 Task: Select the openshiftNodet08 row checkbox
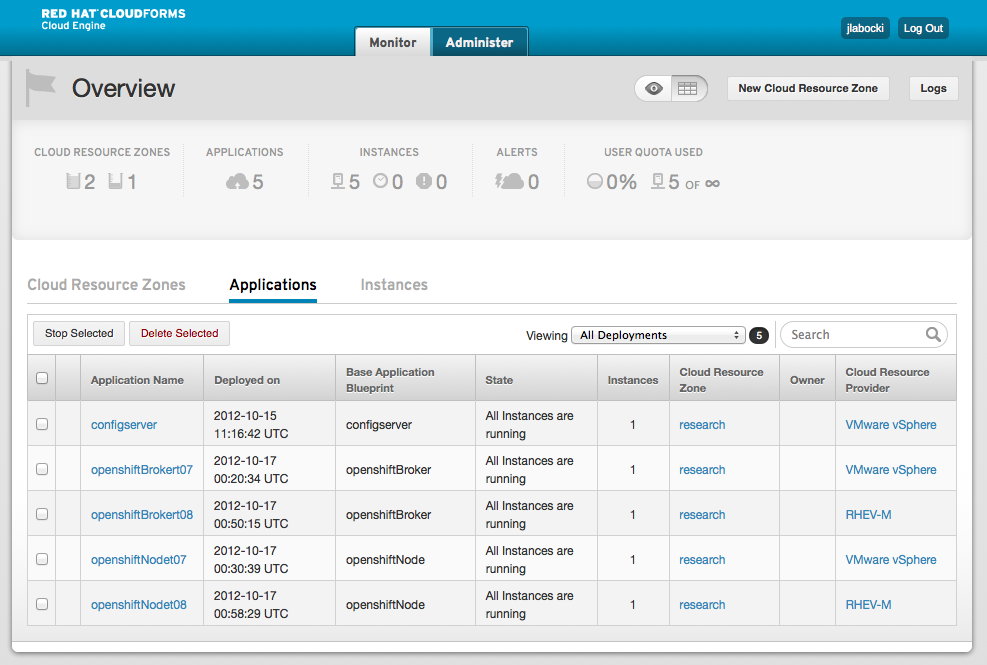point(42,604)
